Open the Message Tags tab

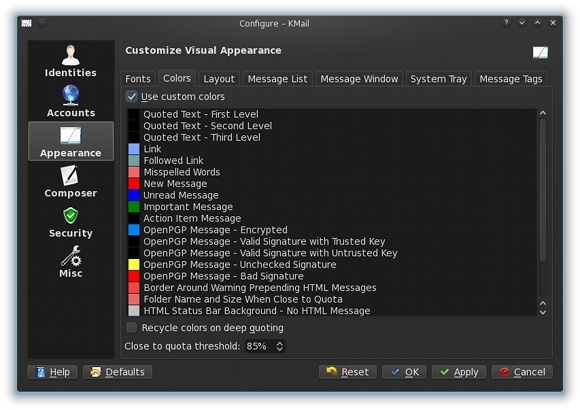(x=510, y=79)
